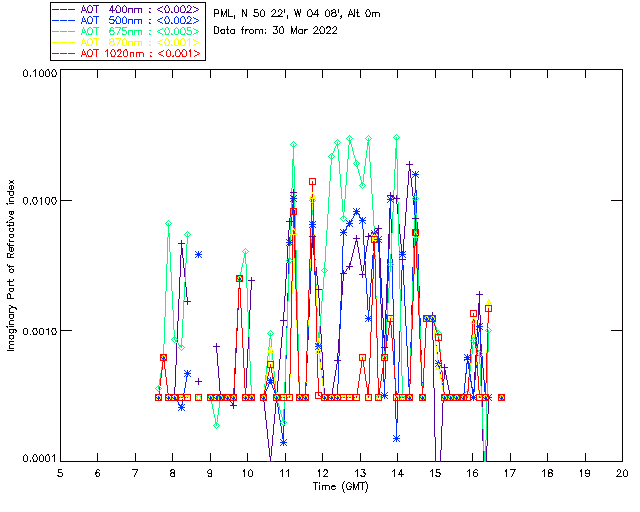The image size is (640, 512).
Task: Click the AOT 870nm legend entry
Action: [127, 42]
